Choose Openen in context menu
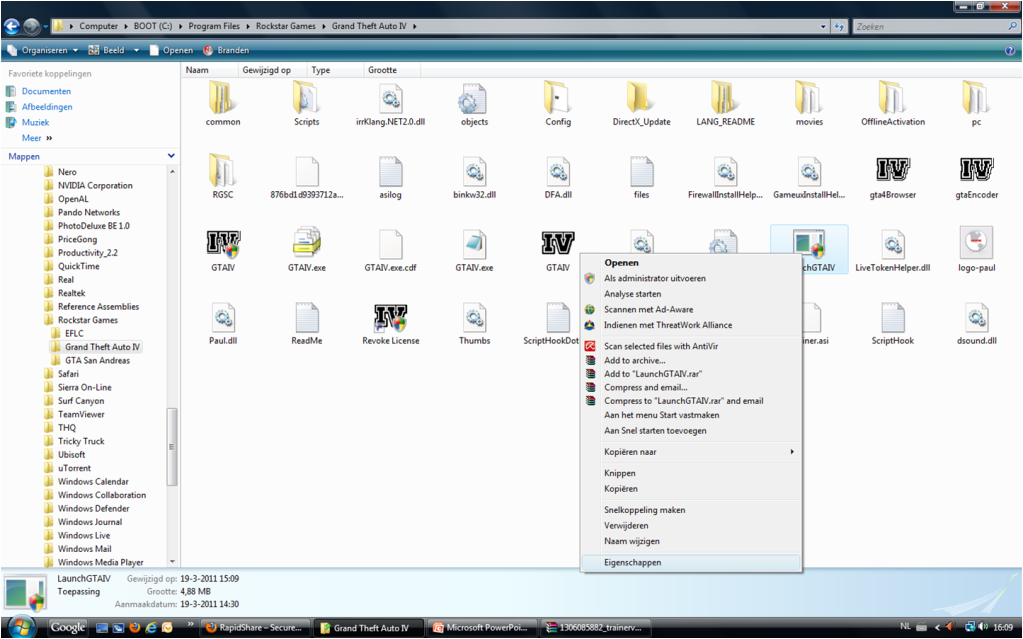 [x=690, y=262]
